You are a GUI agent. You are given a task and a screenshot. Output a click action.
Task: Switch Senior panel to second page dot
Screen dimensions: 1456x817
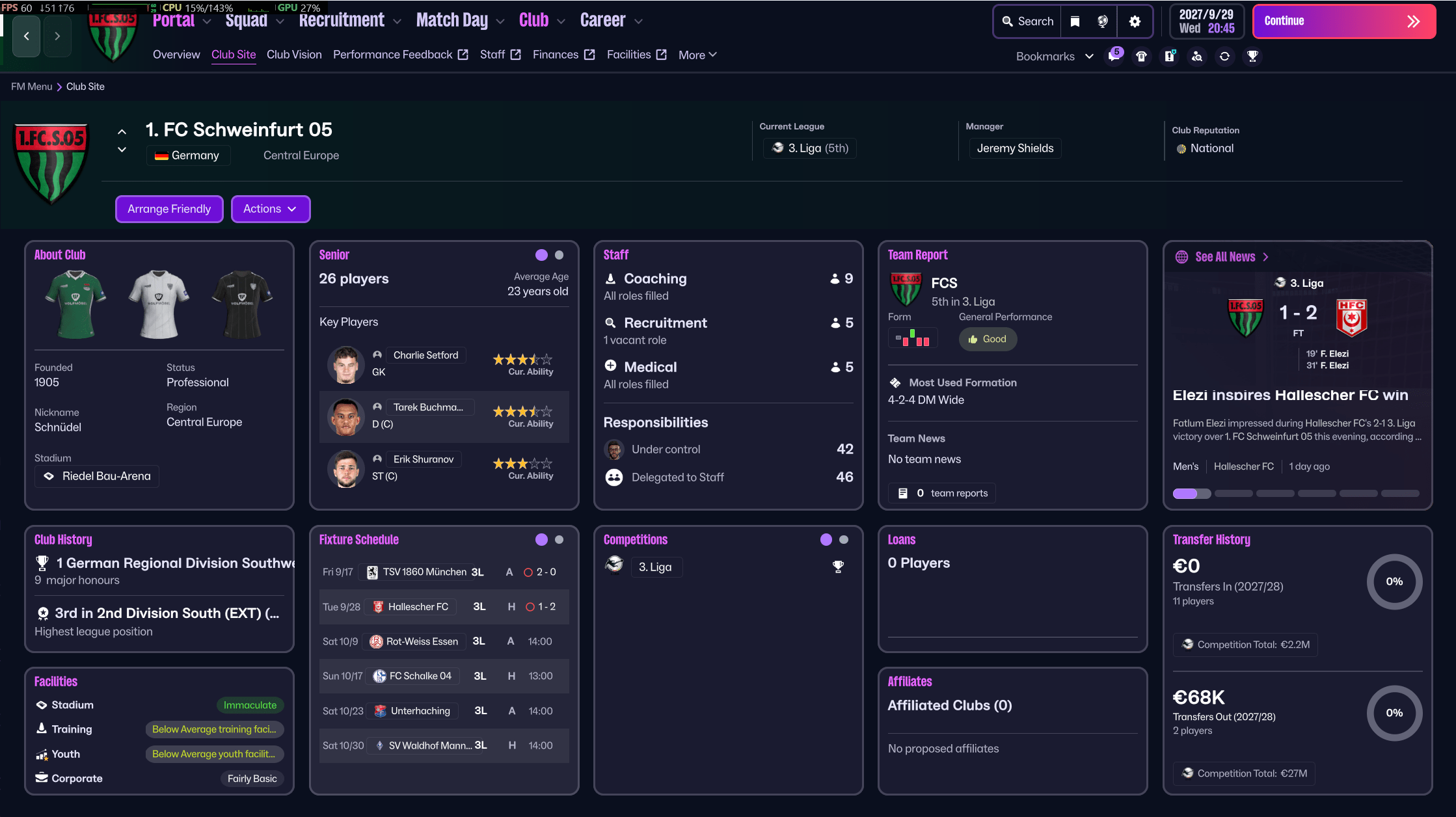(559, 255)
